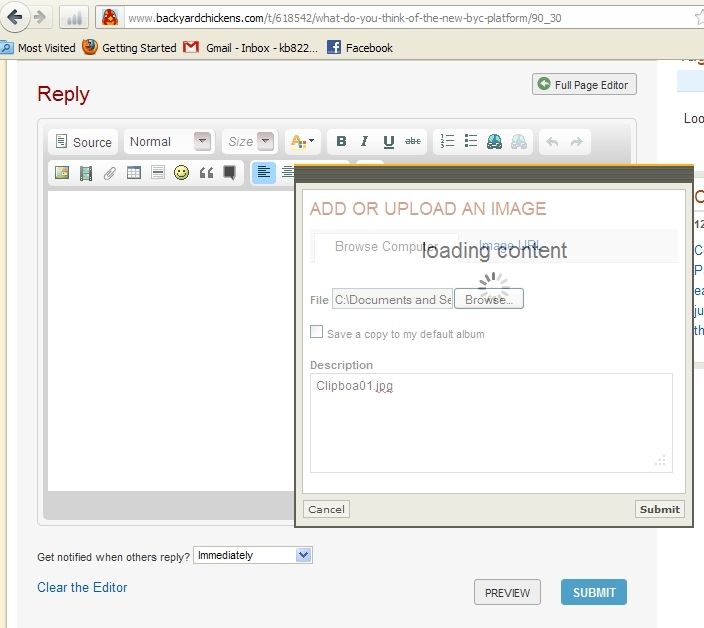This screenshot has width=704, height=628.
Task: Click the attach file paperclip icon
Action: 109,173
